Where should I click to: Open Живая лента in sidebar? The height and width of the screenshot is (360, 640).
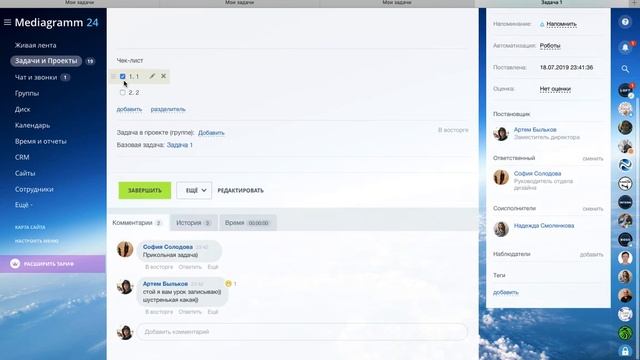(x=36, y=45)
